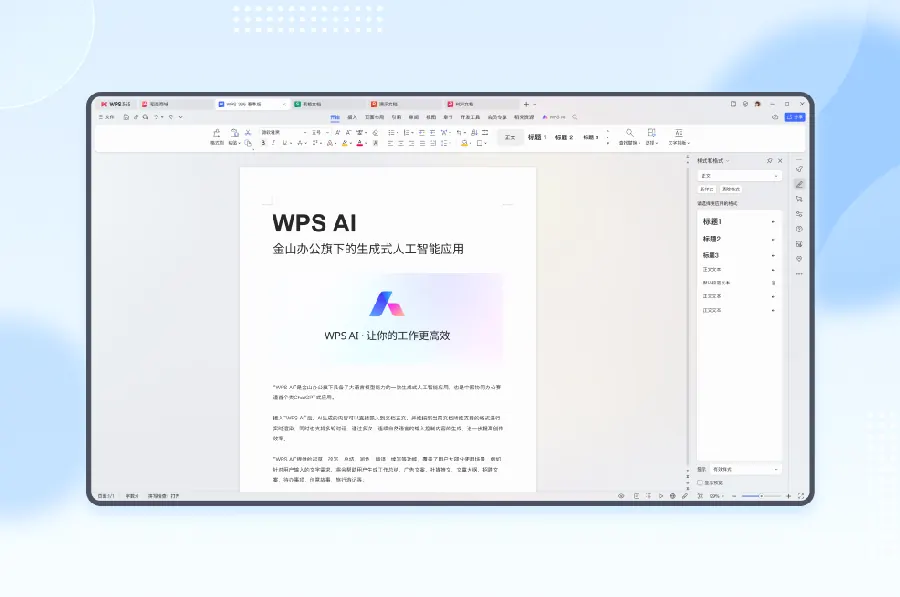Click the user avatar in title bar
The width and height of the screenshot is (900, 597).
tap(758, 104)
